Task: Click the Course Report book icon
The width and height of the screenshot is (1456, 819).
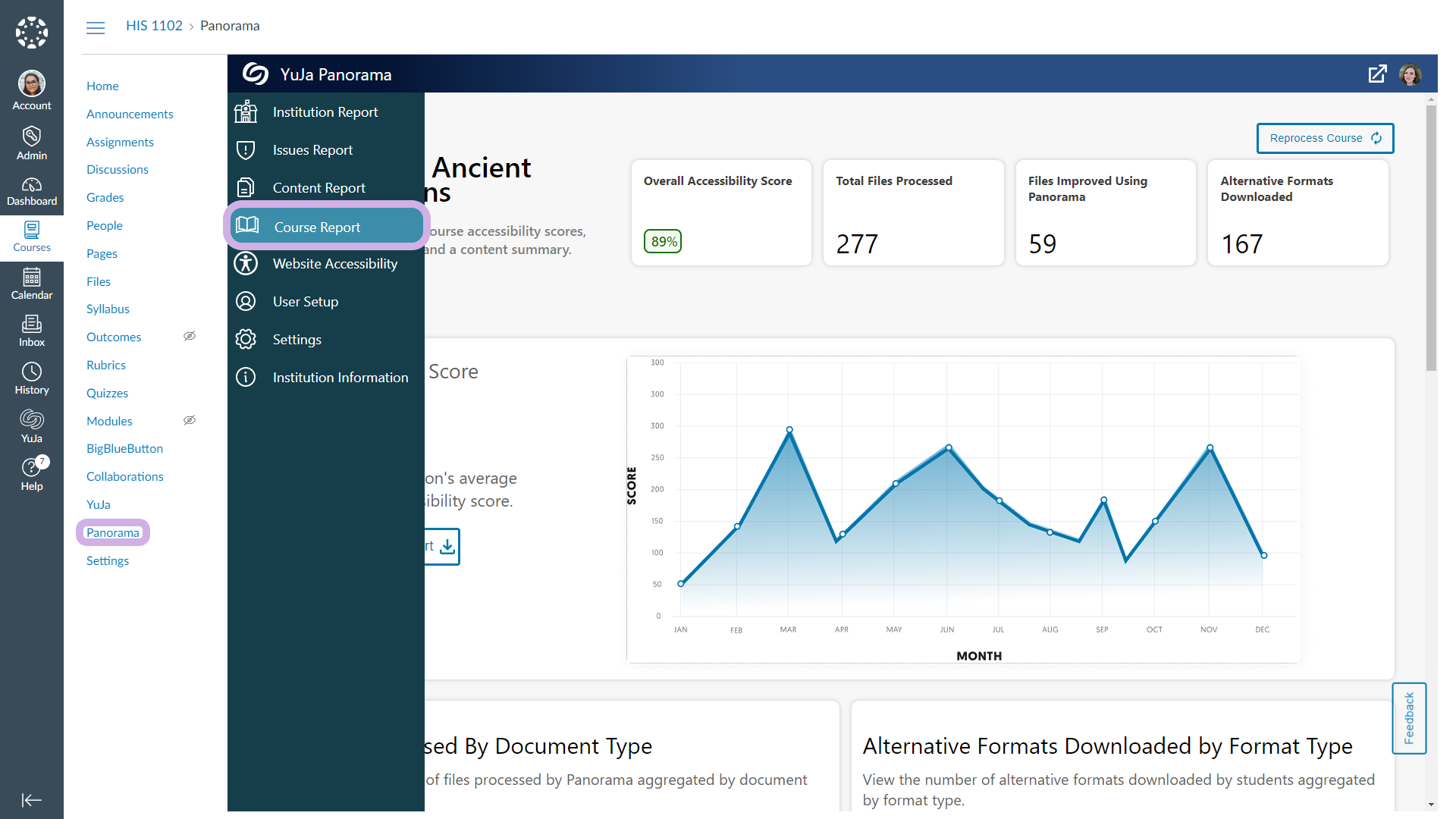Action: coord(247,225)
